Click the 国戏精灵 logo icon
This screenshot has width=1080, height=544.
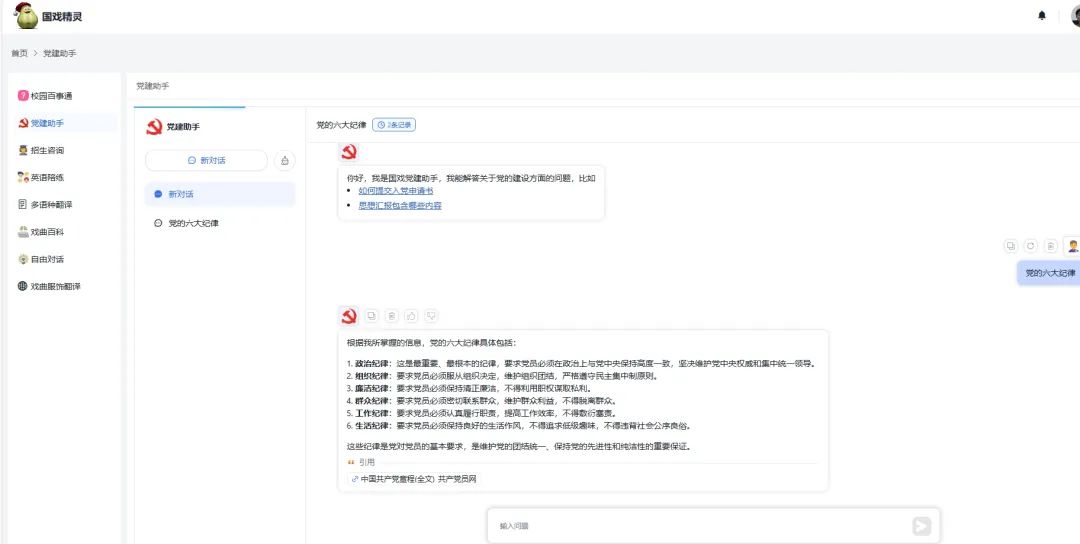[26, 15]
